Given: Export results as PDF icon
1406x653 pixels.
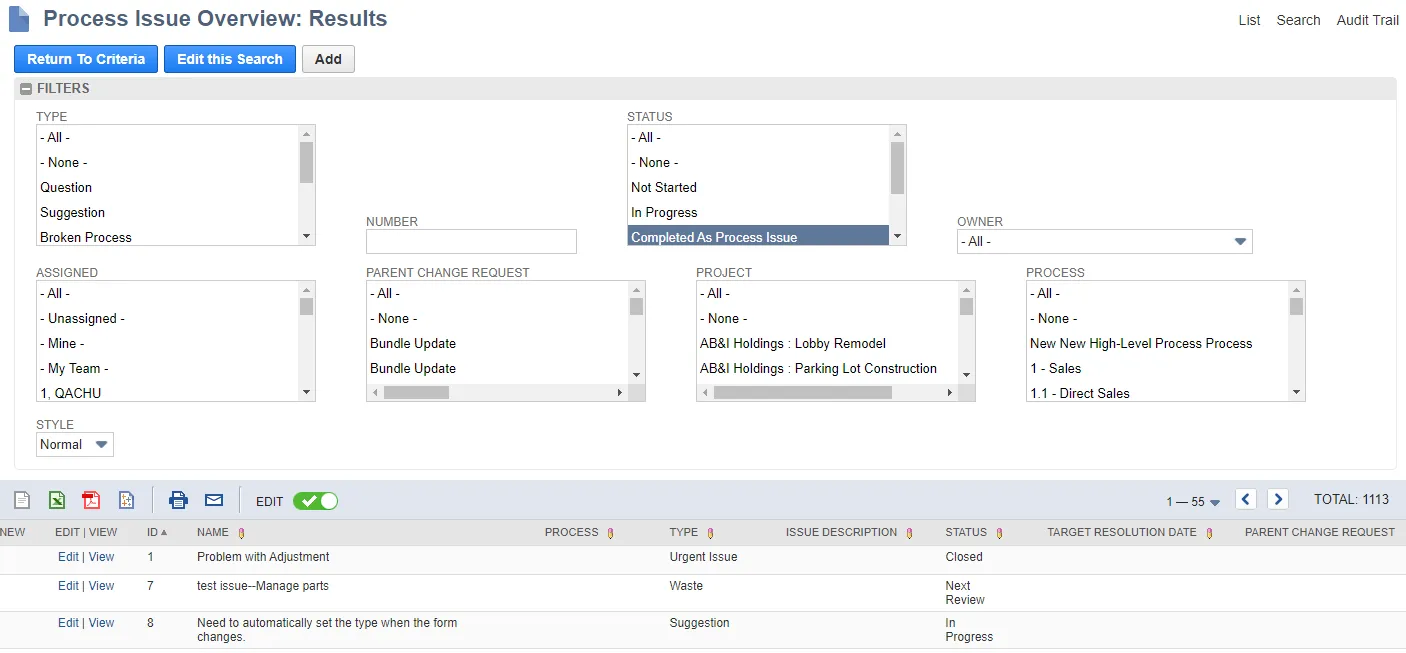Looking at the screenshot, I should coord(91,500).
